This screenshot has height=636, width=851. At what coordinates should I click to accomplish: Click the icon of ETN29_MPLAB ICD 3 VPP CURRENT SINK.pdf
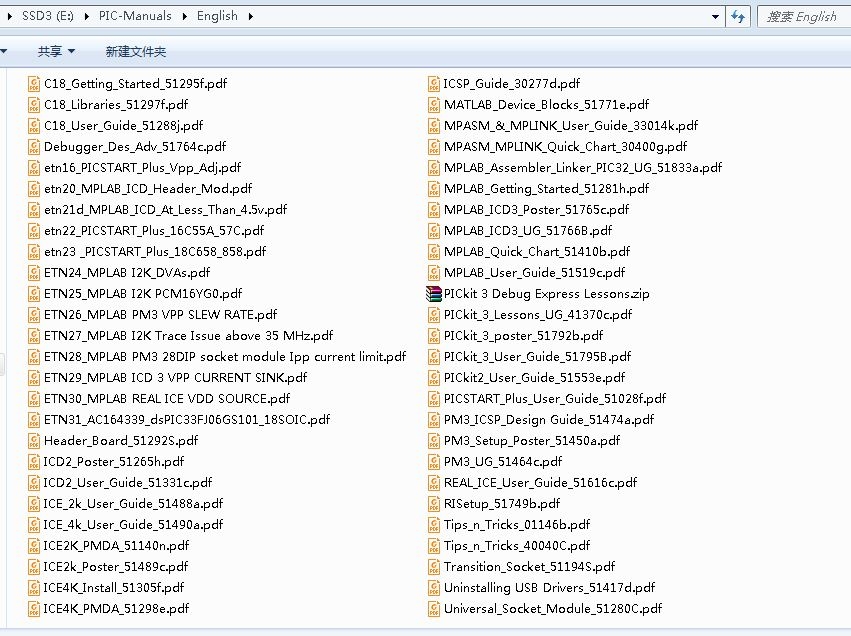(x=34, y=378)
